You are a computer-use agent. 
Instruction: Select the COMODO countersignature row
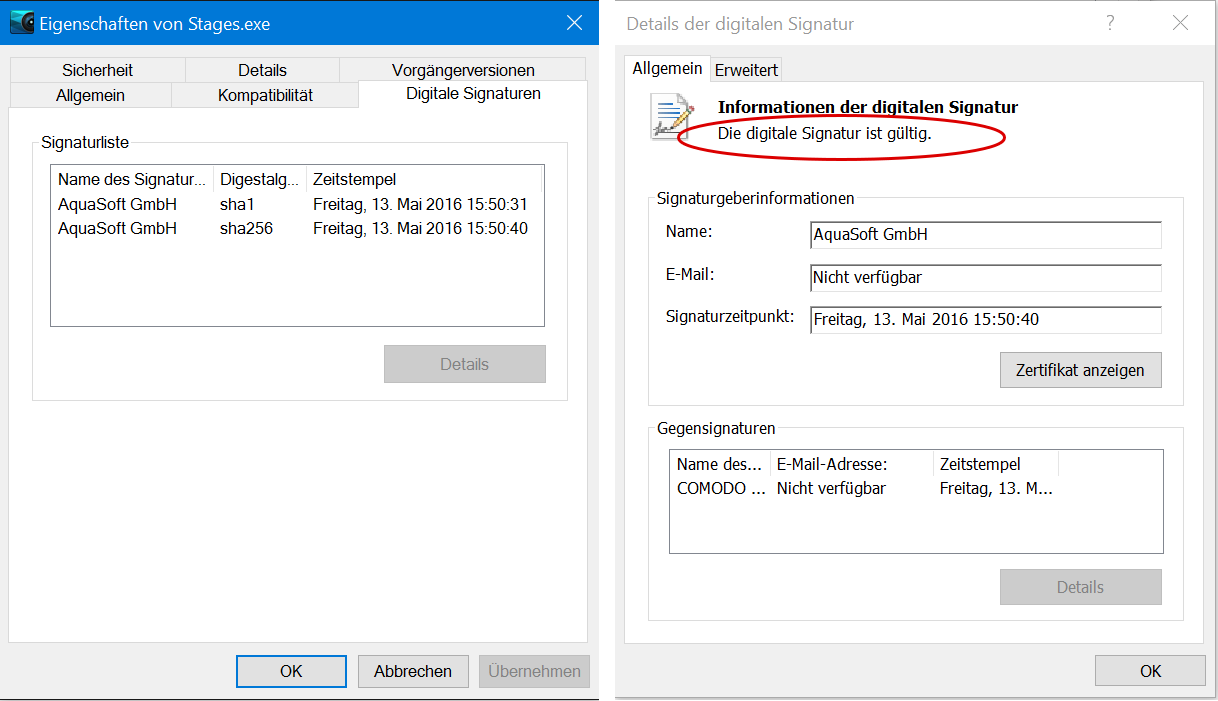tap(915, 489)
